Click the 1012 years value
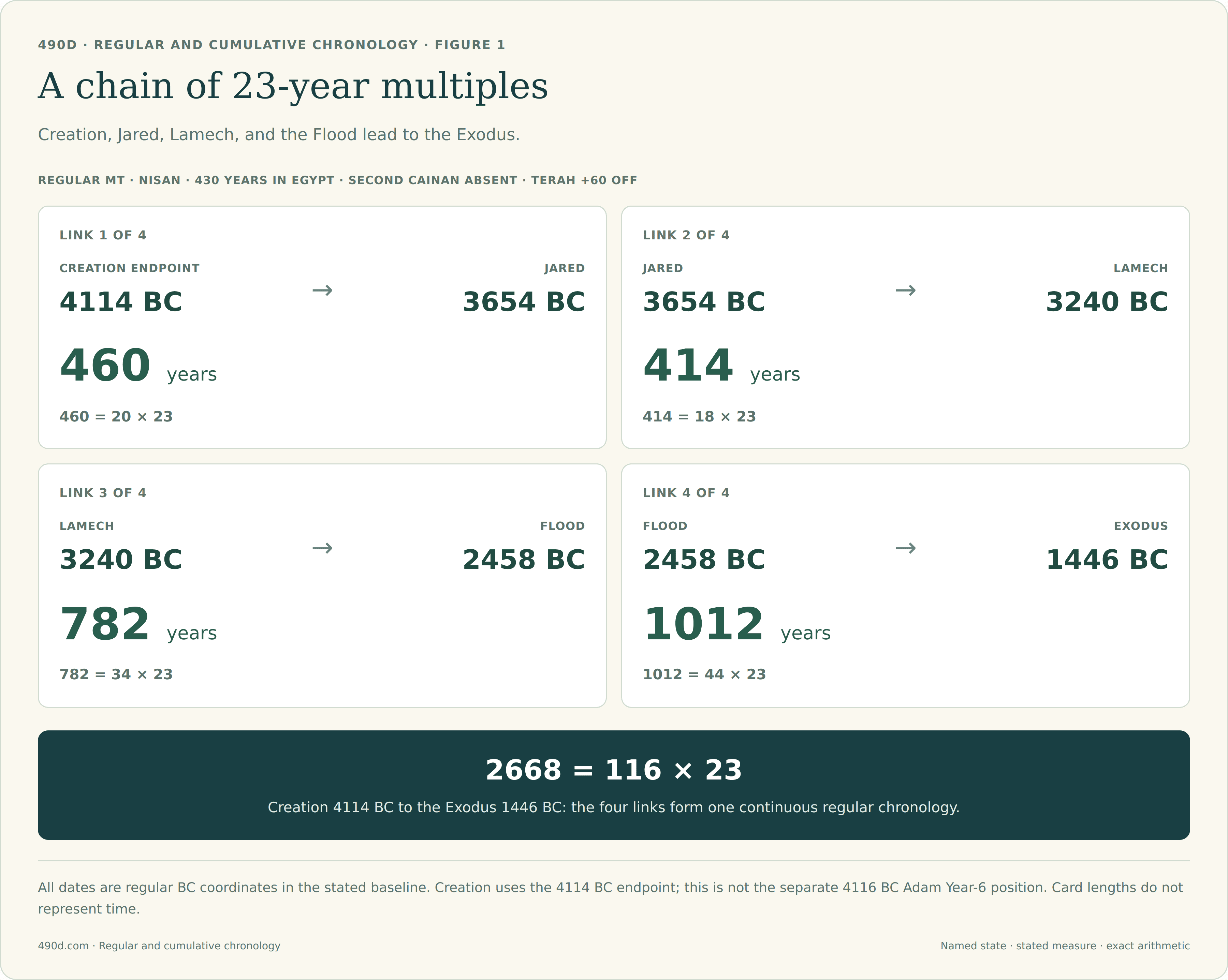Viewport: 1228px width, 980px height. coord(737,624)
